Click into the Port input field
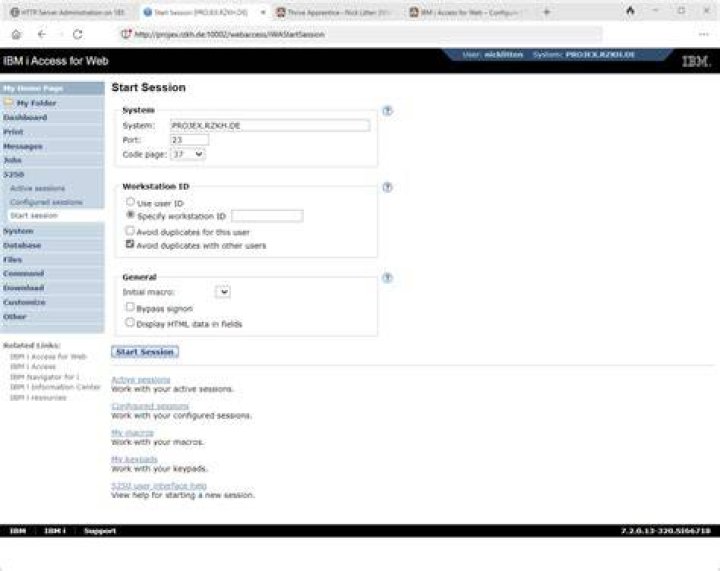 click(x=190, y=140)
